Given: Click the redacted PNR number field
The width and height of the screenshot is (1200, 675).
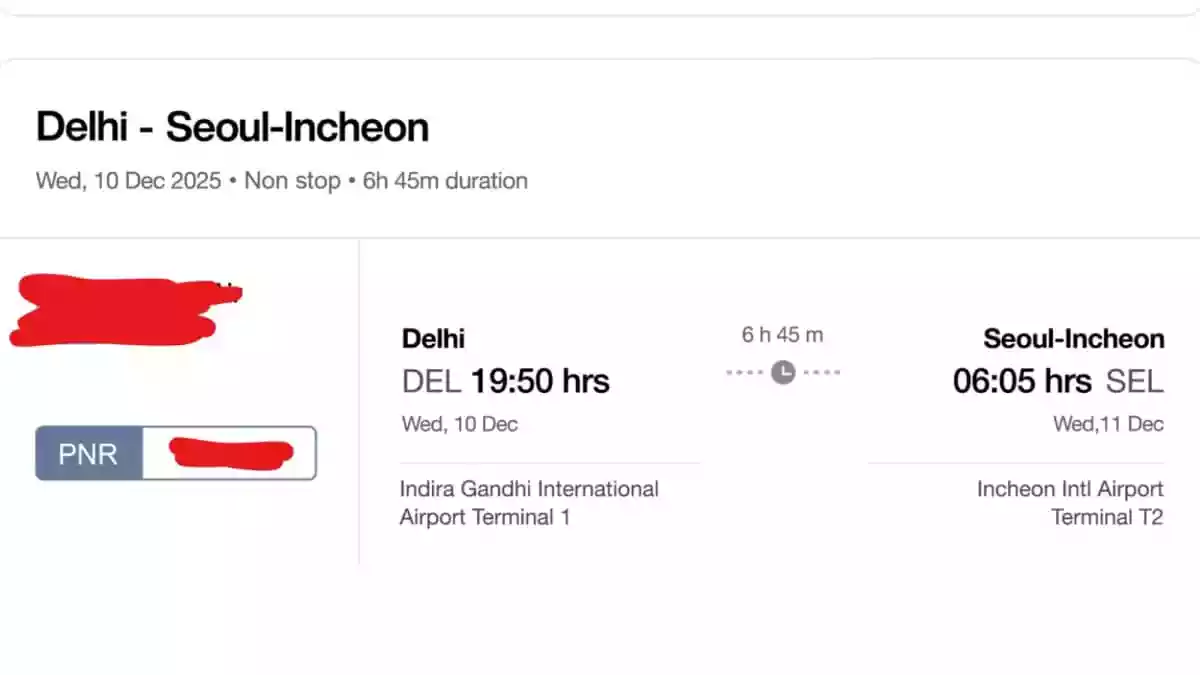Looking at the screenshot, I should coord(230,453).
